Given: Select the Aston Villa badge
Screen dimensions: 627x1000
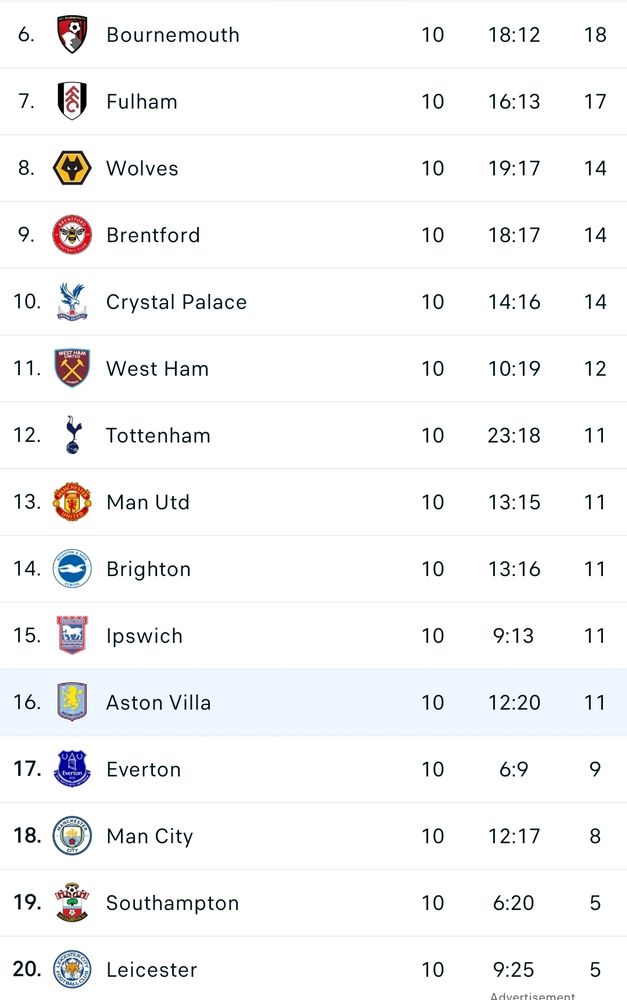Looking at the screenshot, I should click(x=72, y=702).
